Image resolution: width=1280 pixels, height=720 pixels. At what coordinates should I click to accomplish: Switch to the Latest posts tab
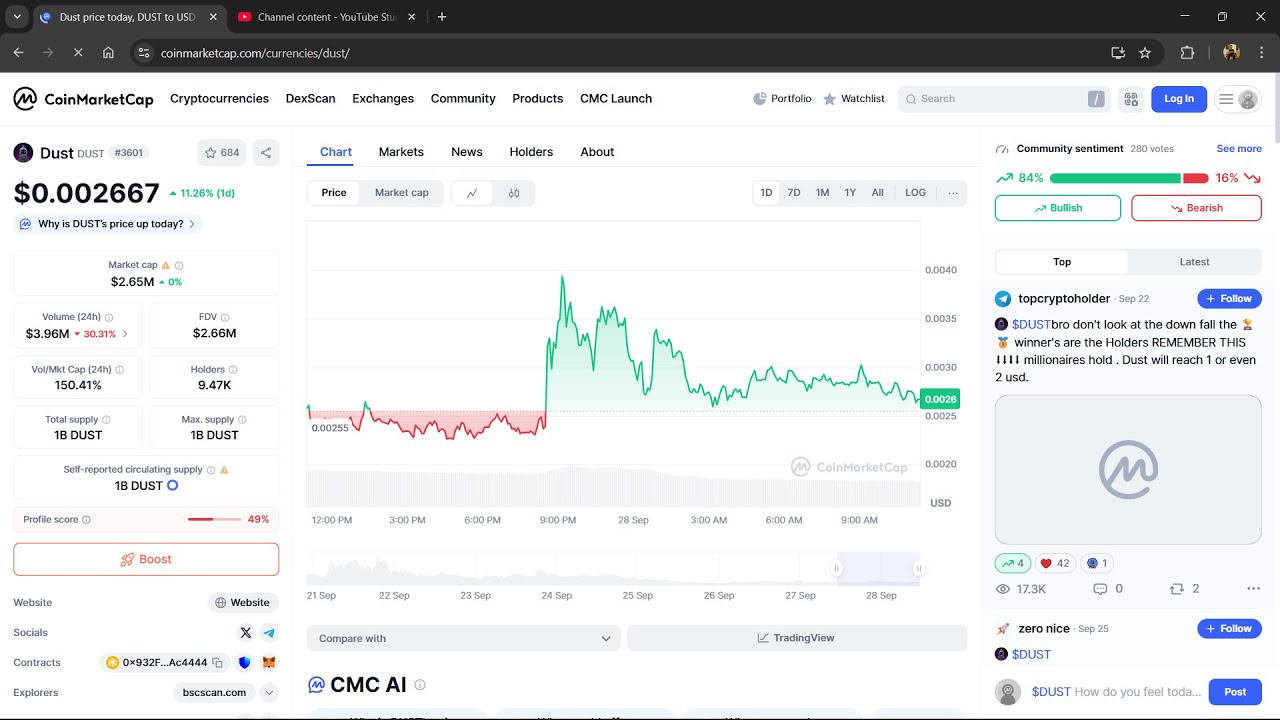(x=1195, y=262)
